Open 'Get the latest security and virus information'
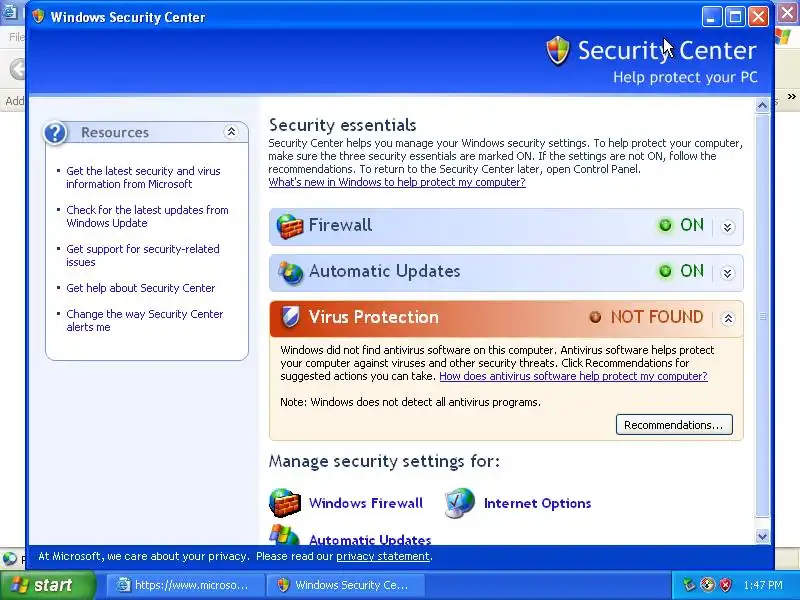Image resolution: width=800 pixels, height=600 pixels. pyautogui.click(x=143, y=178)
